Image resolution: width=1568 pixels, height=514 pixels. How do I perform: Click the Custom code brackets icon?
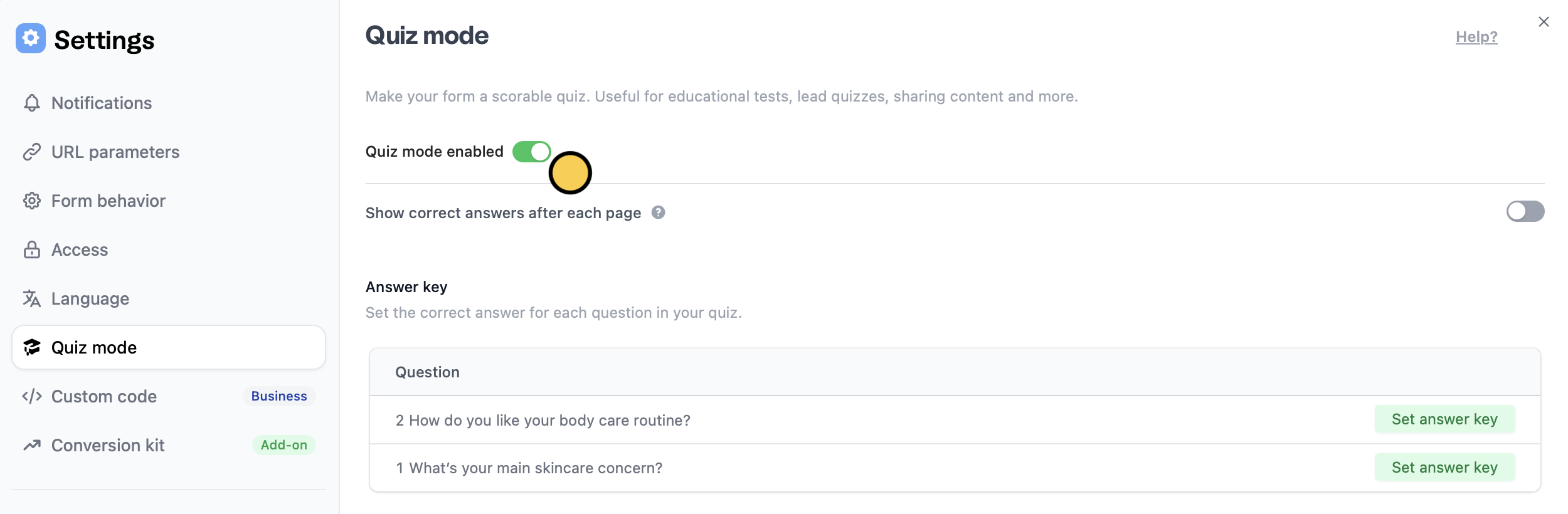[32, 396]
